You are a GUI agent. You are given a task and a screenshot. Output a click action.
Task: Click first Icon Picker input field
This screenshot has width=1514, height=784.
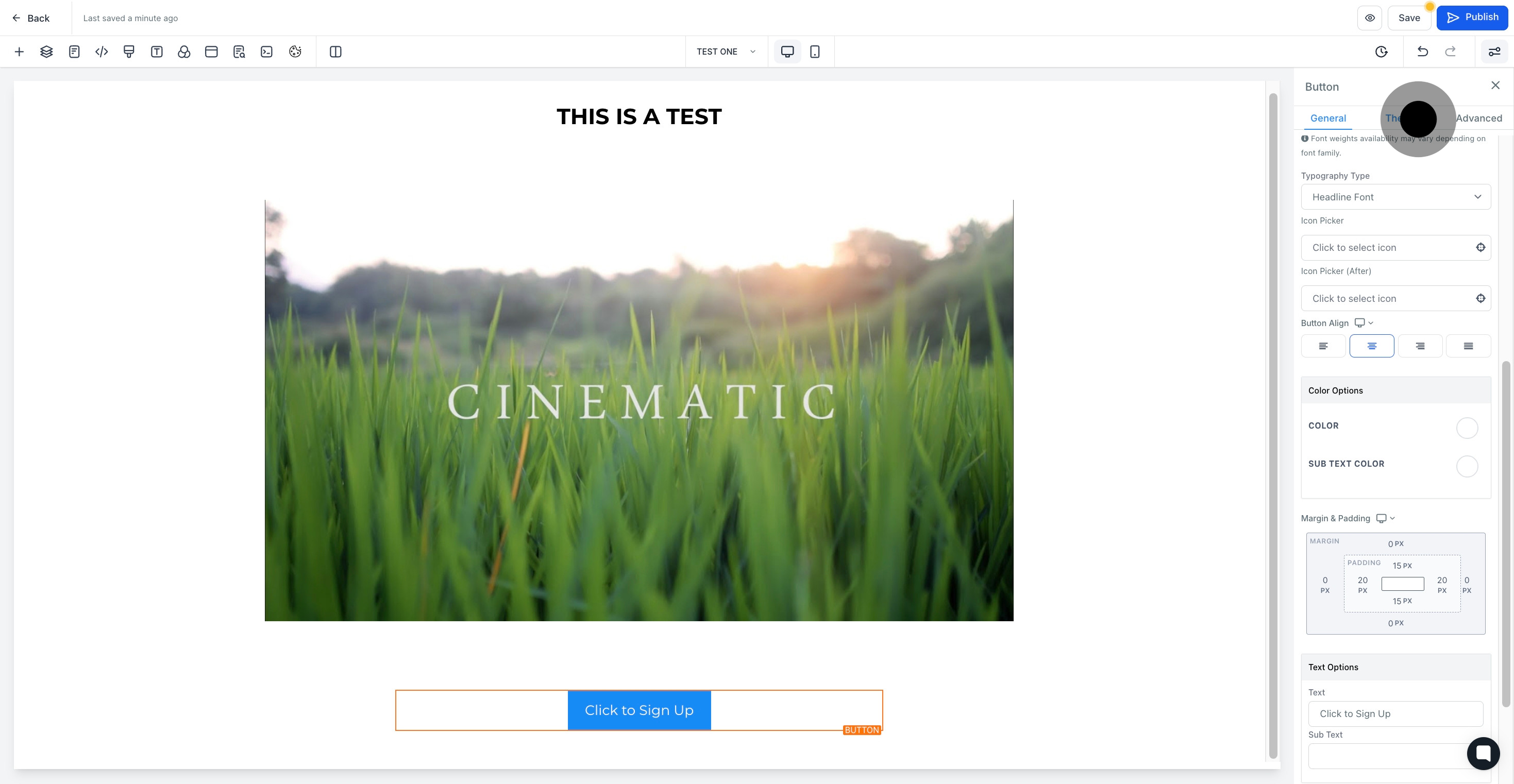1395,247
